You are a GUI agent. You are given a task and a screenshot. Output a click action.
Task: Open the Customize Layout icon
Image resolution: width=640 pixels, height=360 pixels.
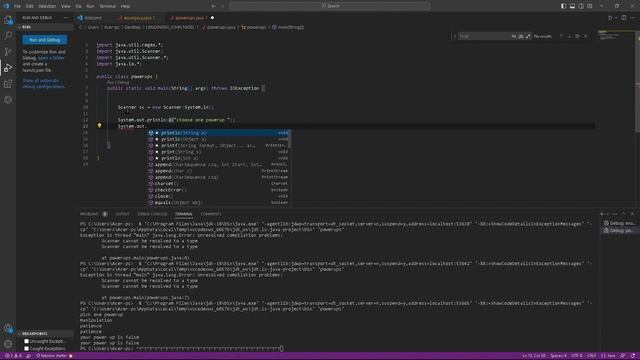click(590, 6)
